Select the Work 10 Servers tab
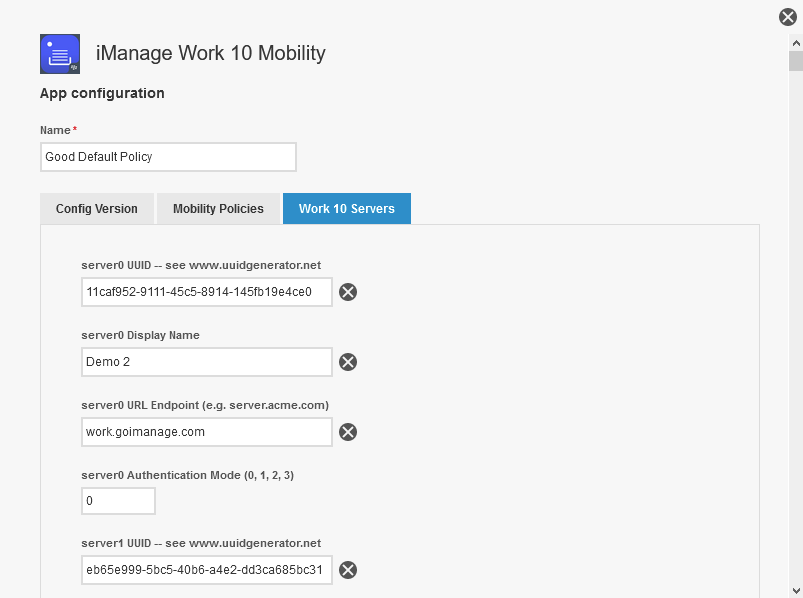The image size is (803, 598). click(347, 209)
